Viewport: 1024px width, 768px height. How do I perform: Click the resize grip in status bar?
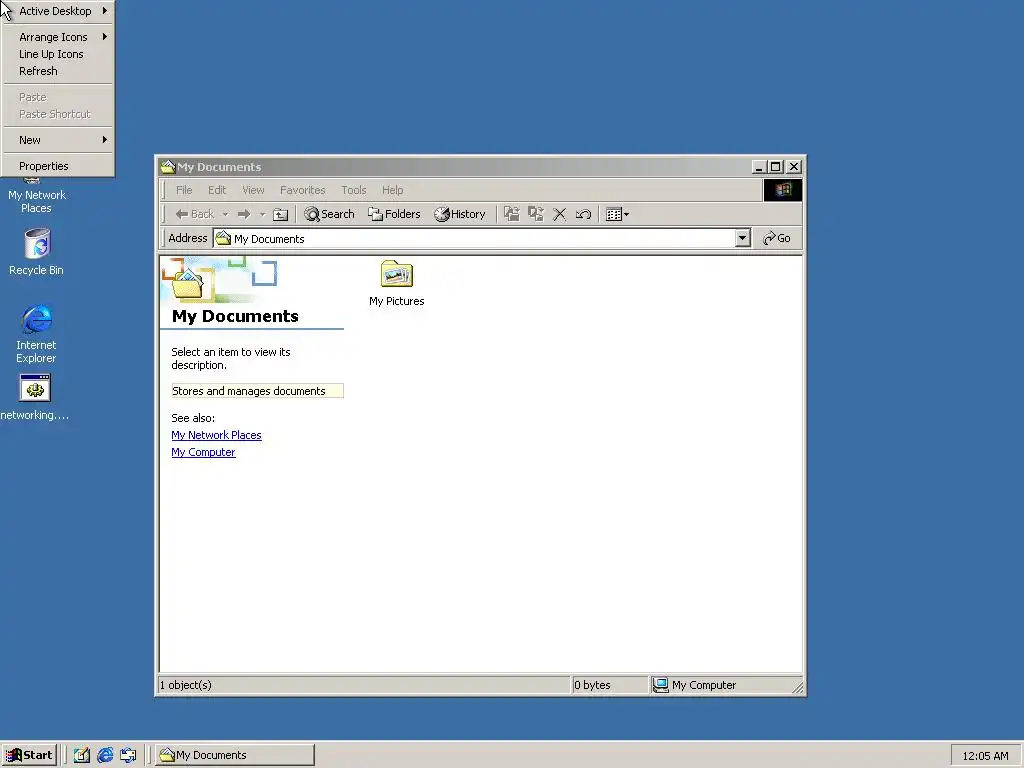(797, 687)
